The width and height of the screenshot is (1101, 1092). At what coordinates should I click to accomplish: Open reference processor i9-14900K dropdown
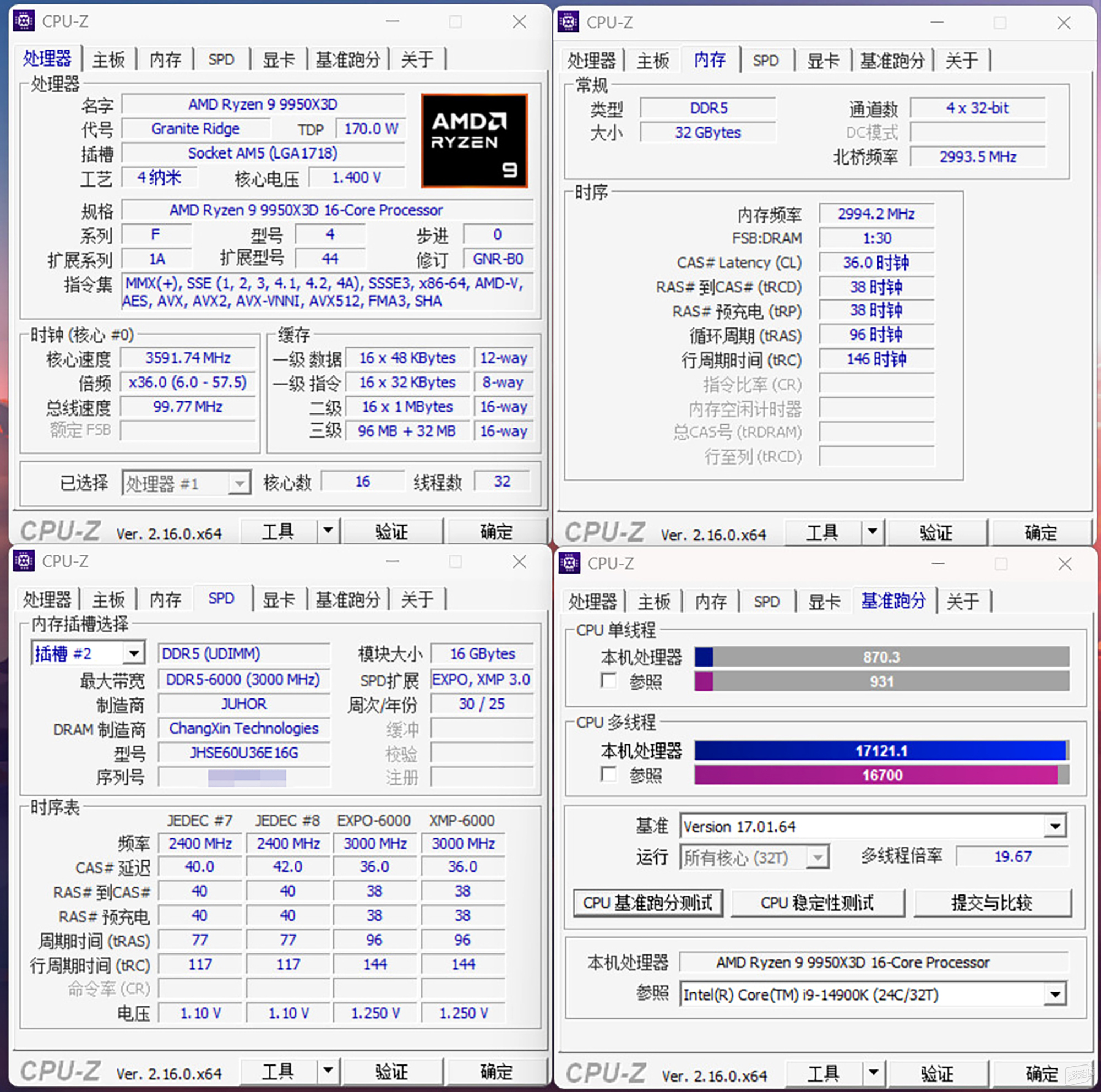1055,995
